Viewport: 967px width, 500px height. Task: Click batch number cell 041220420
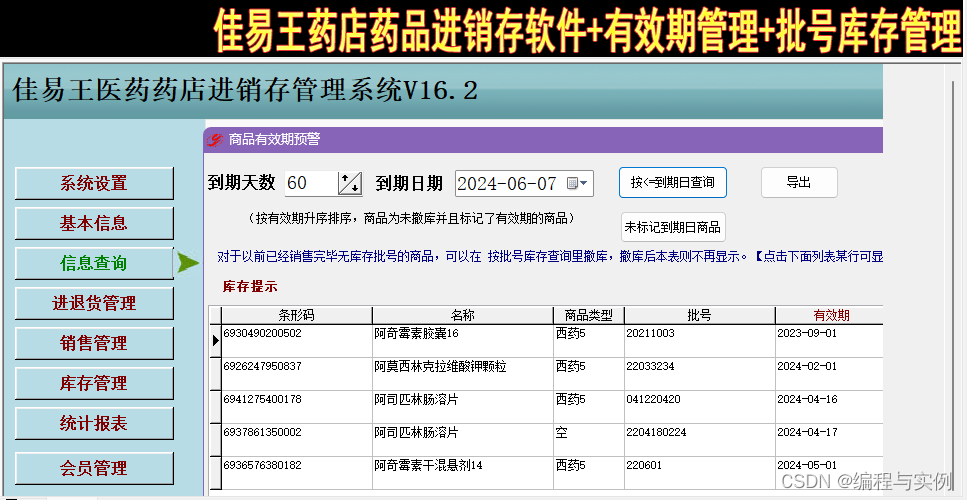point(699,407)
